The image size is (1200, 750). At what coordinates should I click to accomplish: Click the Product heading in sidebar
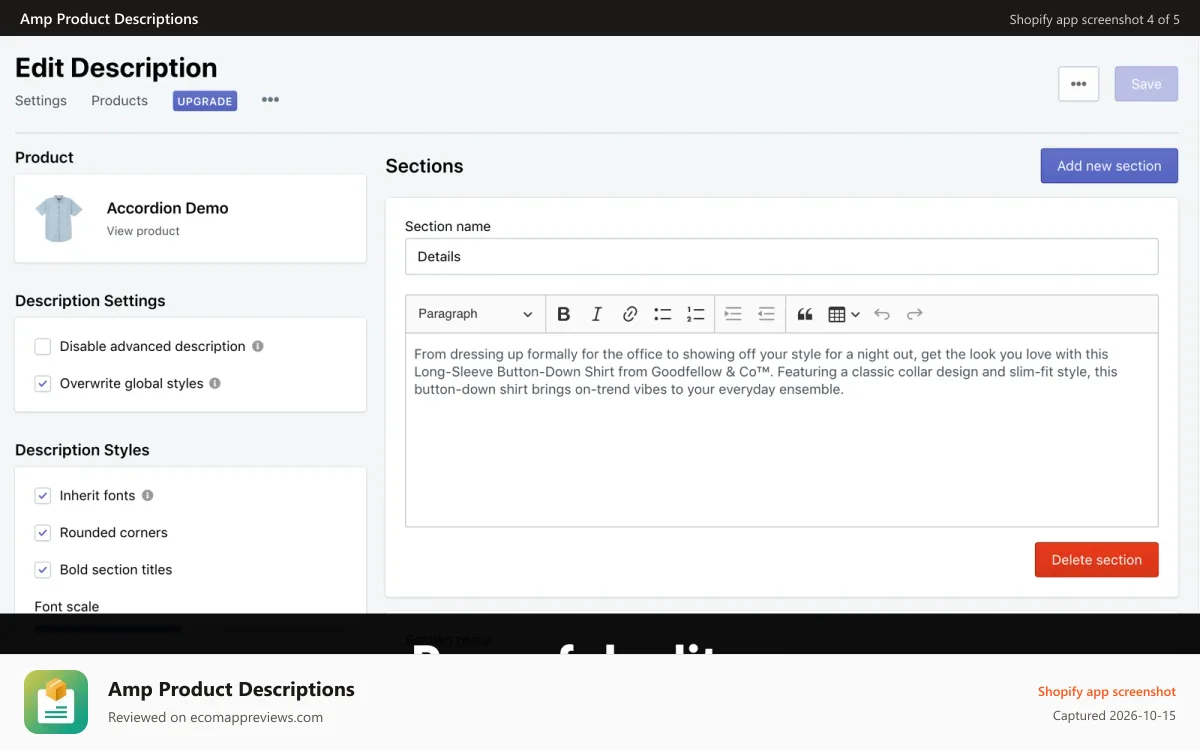tap(44, 157)
